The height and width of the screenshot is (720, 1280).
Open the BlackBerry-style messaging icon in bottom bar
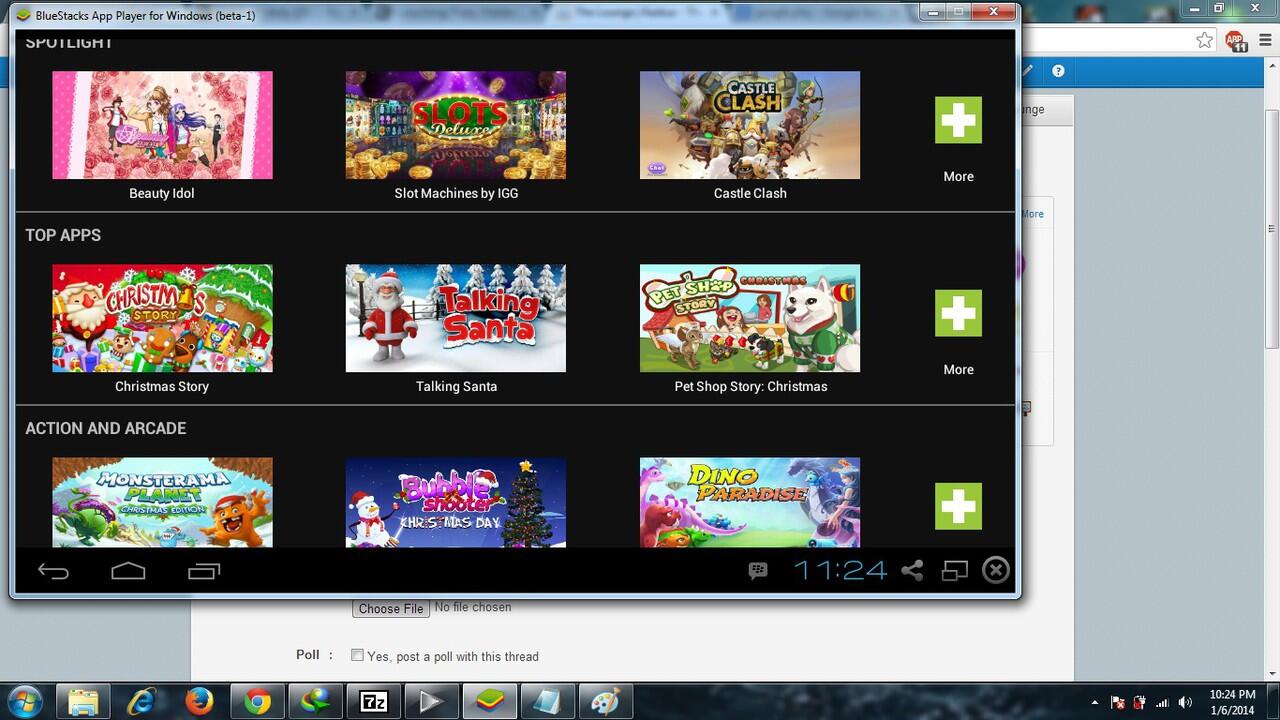click(x=758, y=570)
